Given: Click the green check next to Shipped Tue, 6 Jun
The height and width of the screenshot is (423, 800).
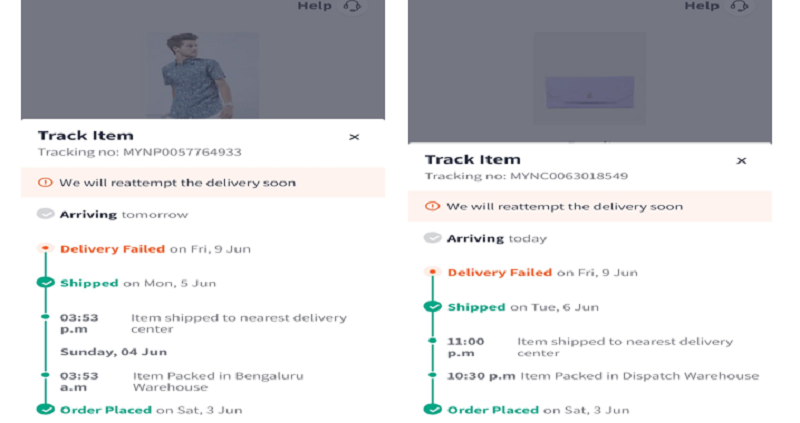Looking at the screenshot, I should [x=433, y=307].
